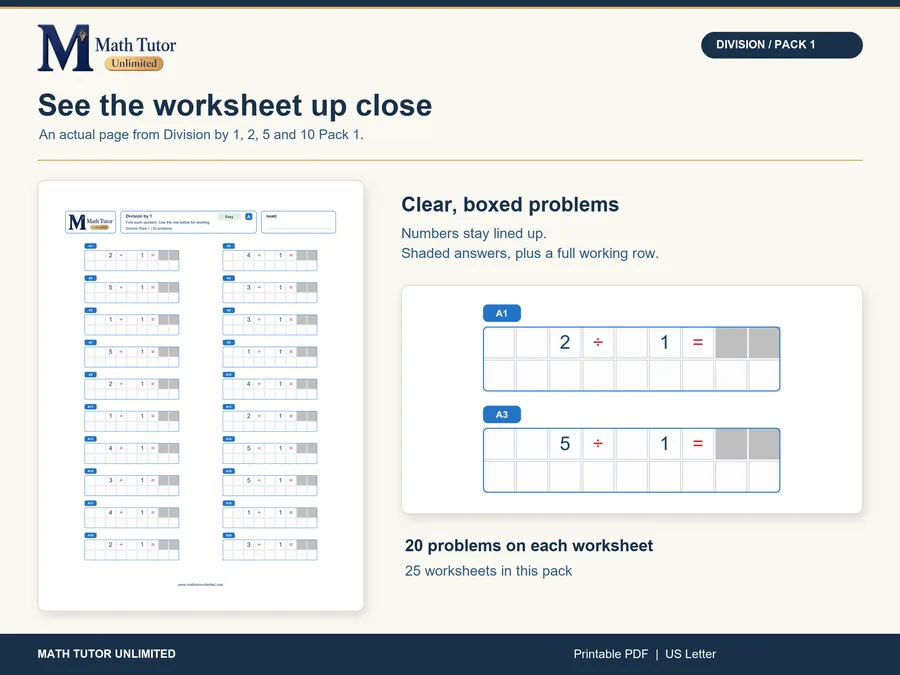900x675 pixels.
Task: Open the worksheet page preview thumbnail
Action: 200,395
